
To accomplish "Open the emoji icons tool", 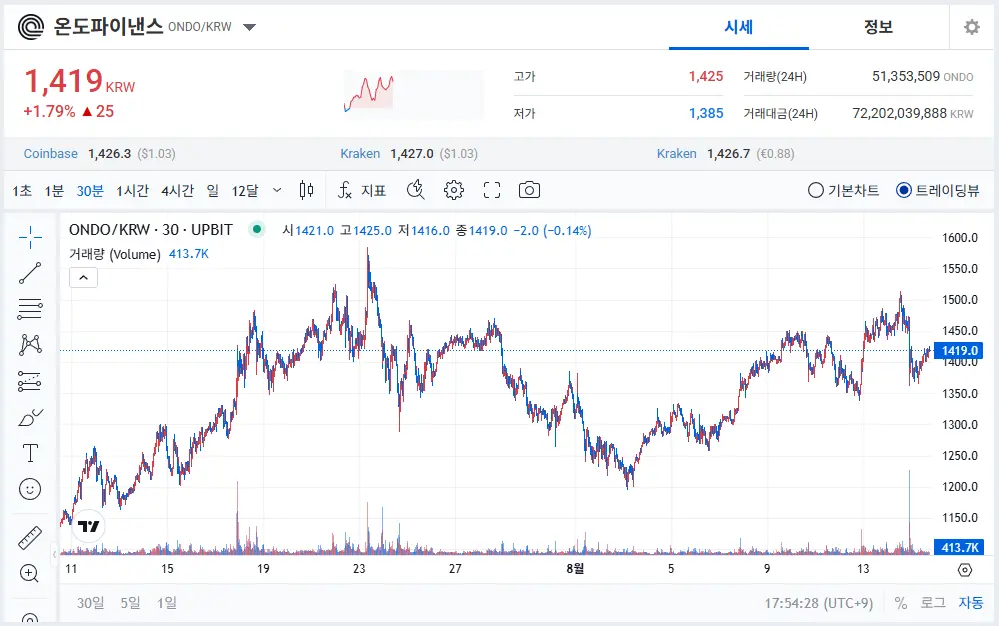I will [30, 489].
